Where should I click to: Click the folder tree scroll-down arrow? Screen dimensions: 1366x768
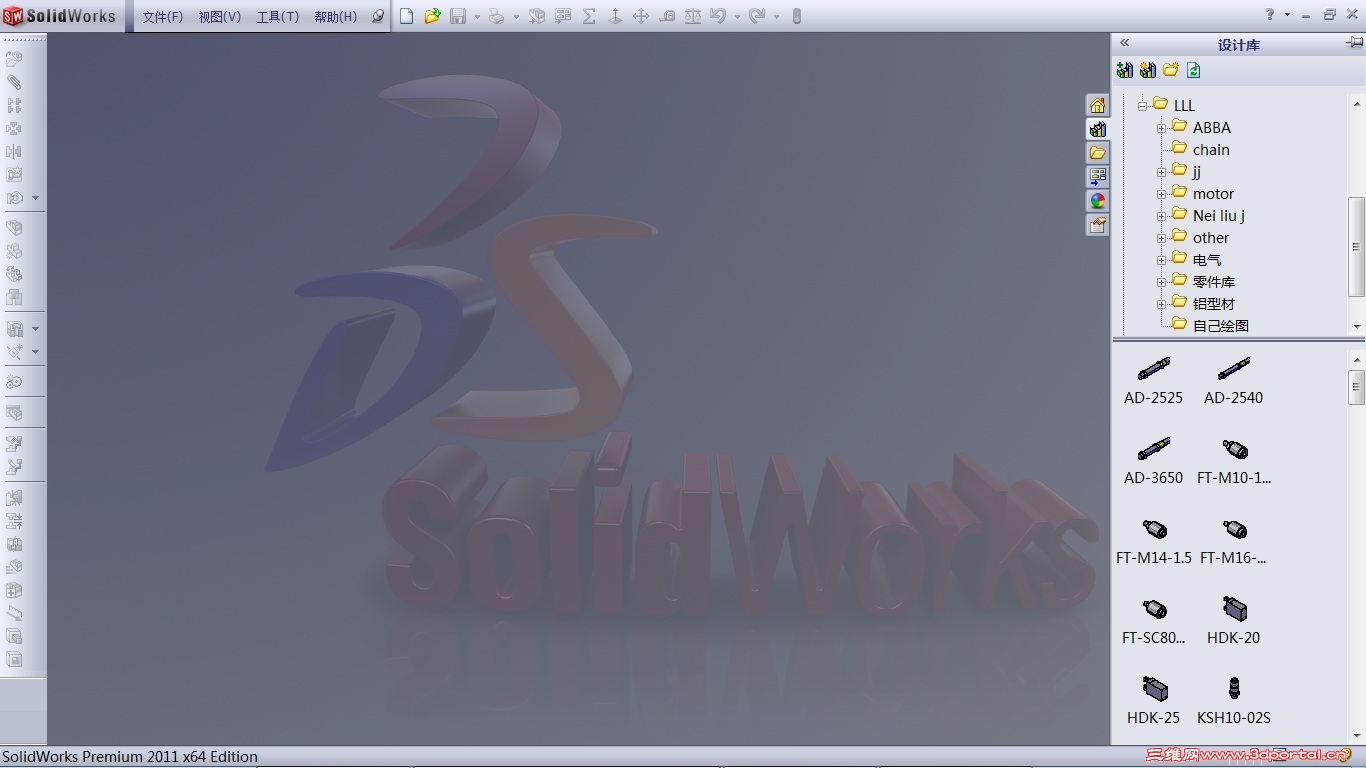[x=1357, y=326]
